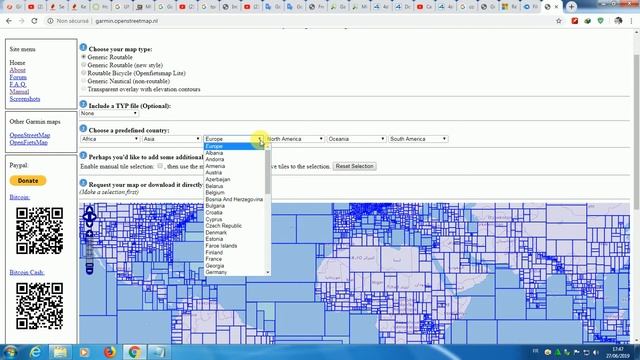Select Routable Bicycle (Openfietsmap Lite)
The image size is (640, 360).
84,73
